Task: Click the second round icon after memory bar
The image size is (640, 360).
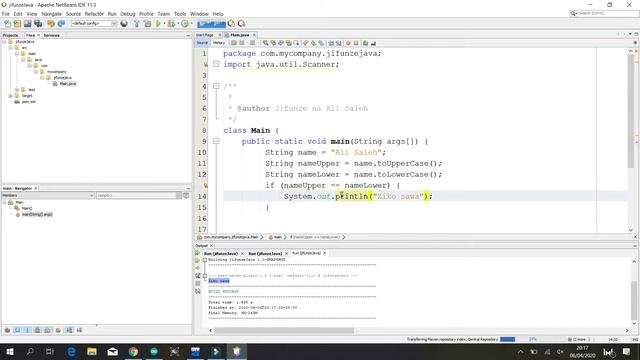Action: click(x=242, y=24)
